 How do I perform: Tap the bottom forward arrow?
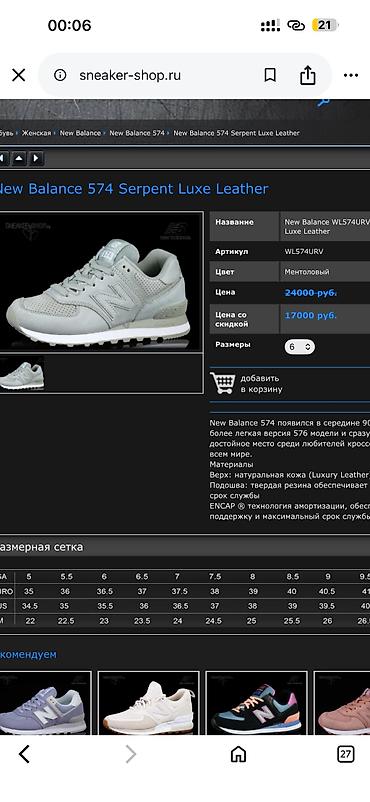pos(131,754)
